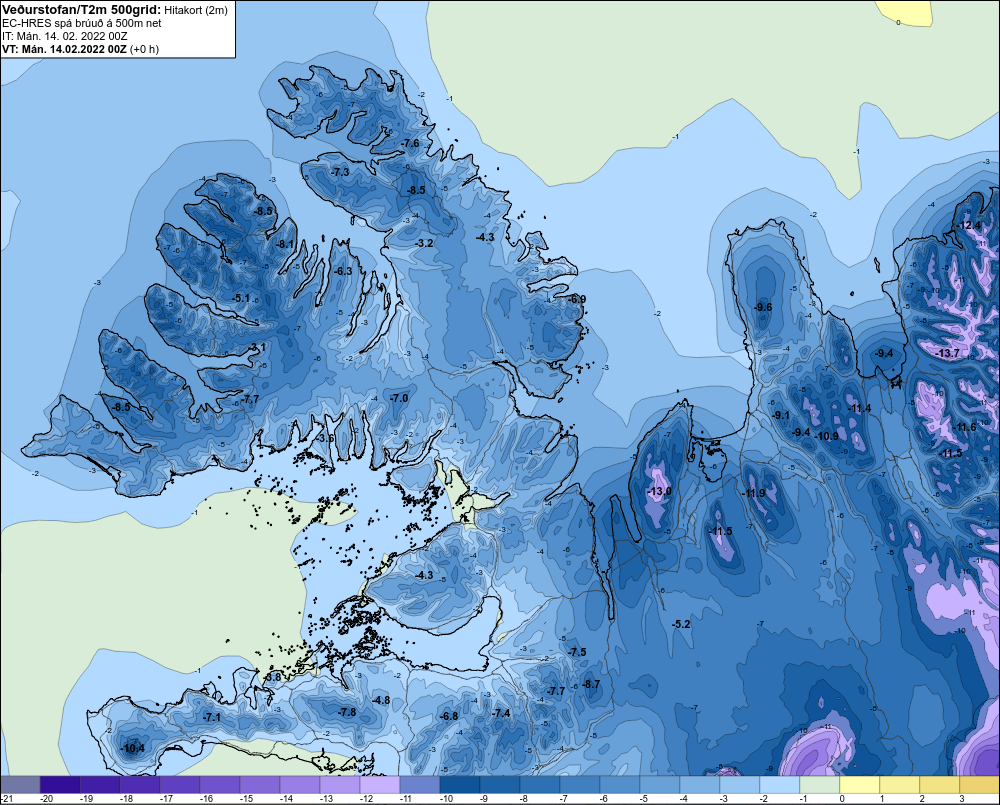Click the temperature label "-7.8" on the map
Screen dimensions: 1000x805
pos(347,712)
